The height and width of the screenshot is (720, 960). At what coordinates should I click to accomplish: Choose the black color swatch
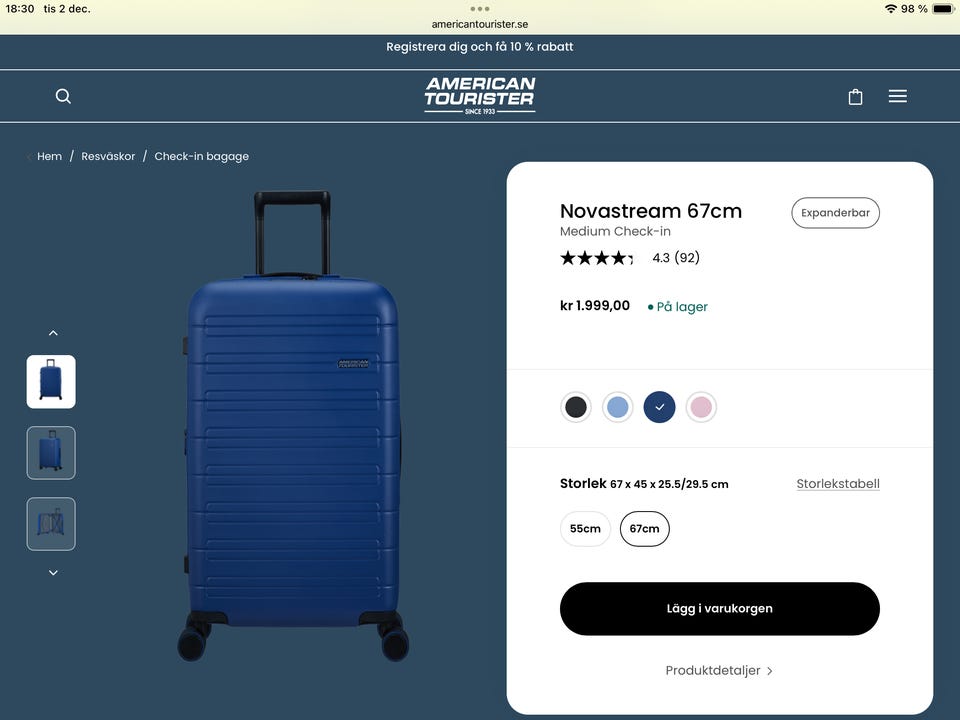pyautogui.click(x=576, y=407)
